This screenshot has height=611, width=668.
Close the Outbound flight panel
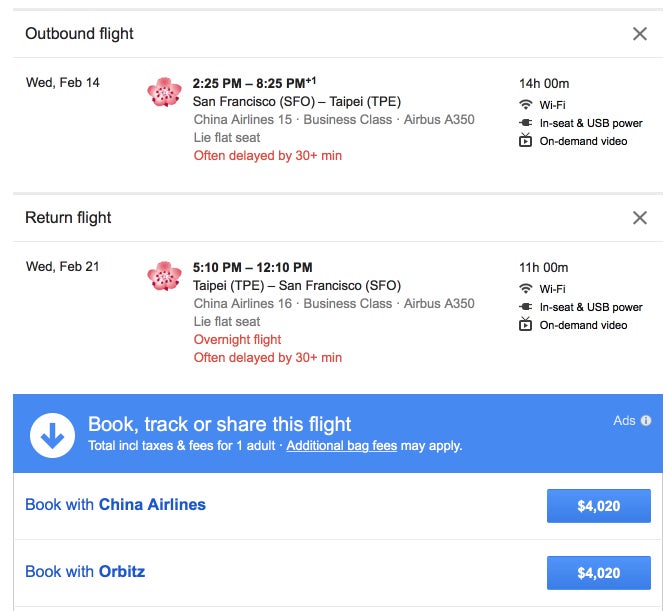[640, 34]
